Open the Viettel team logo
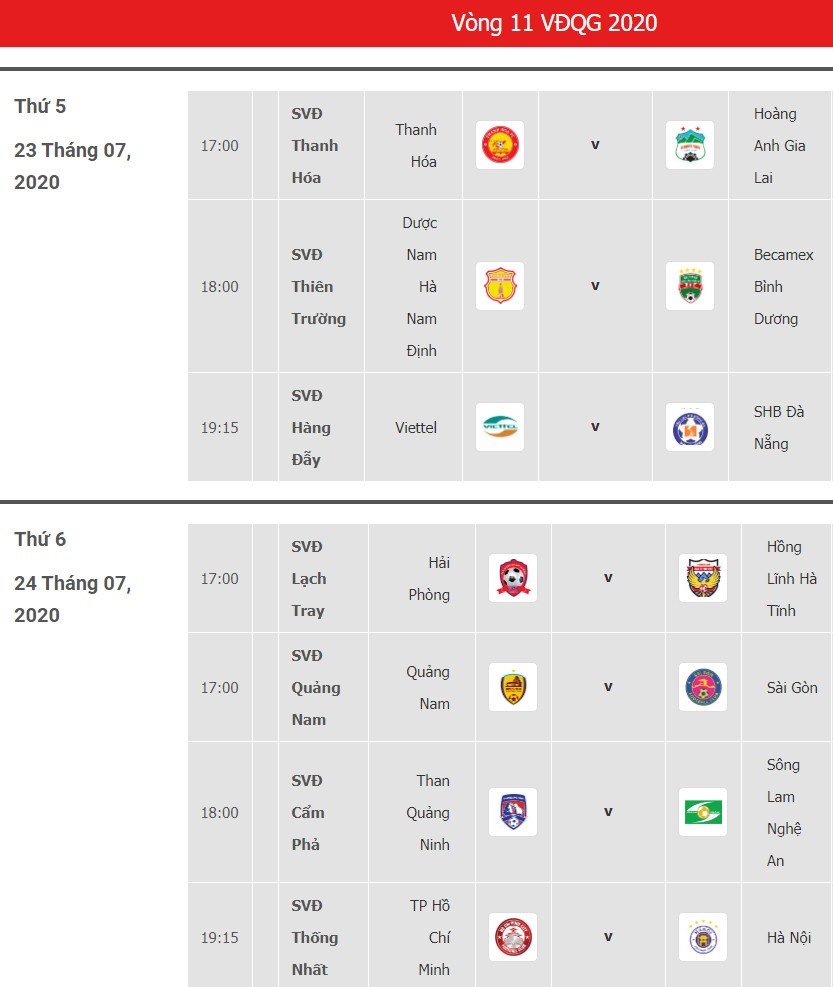Viewport: 833px width, 987px height. pyautogui.click(x=500, y=427)
